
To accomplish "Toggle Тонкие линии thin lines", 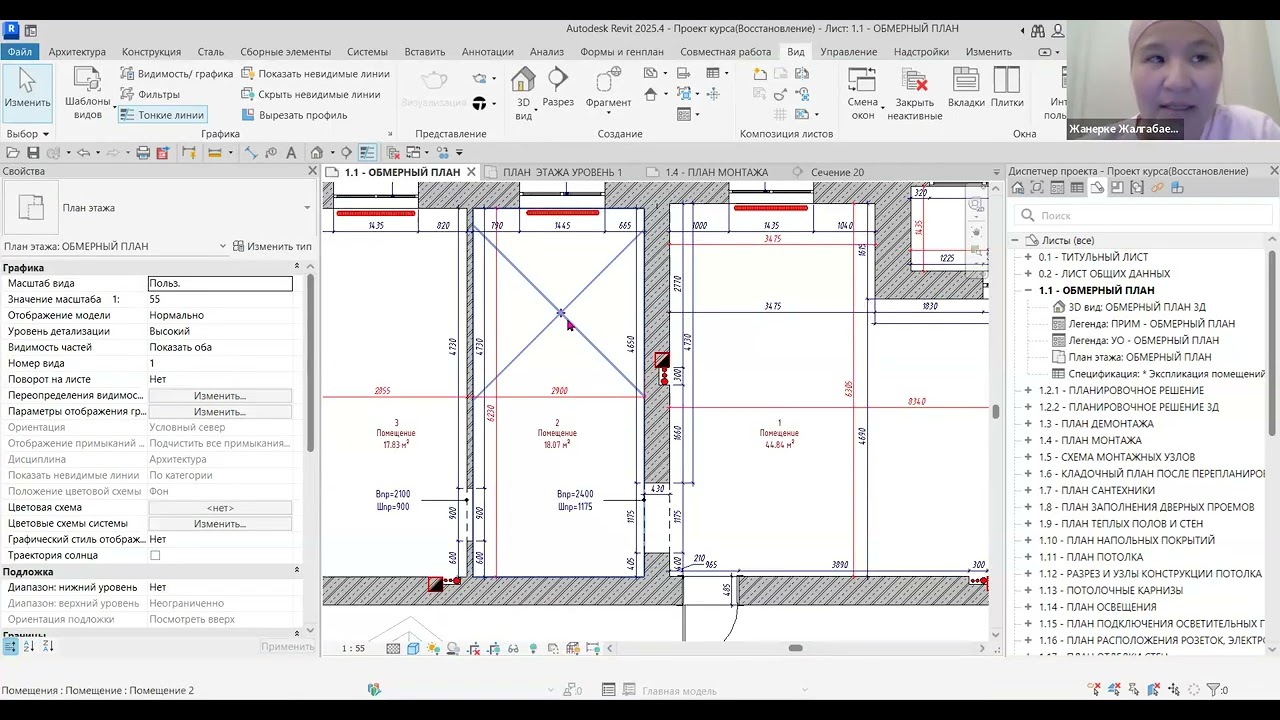I will point(162,115).
